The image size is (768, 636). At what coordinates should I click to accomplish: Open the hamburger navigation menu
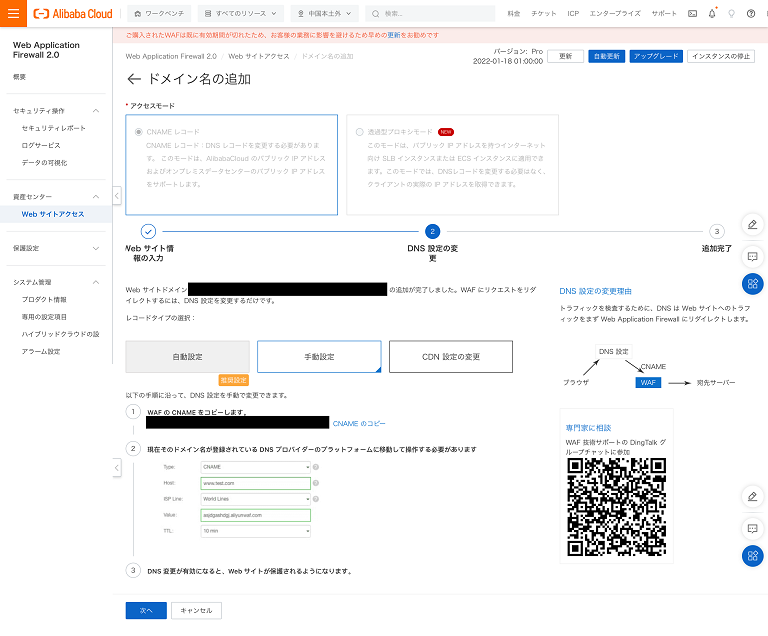point(13,14)
